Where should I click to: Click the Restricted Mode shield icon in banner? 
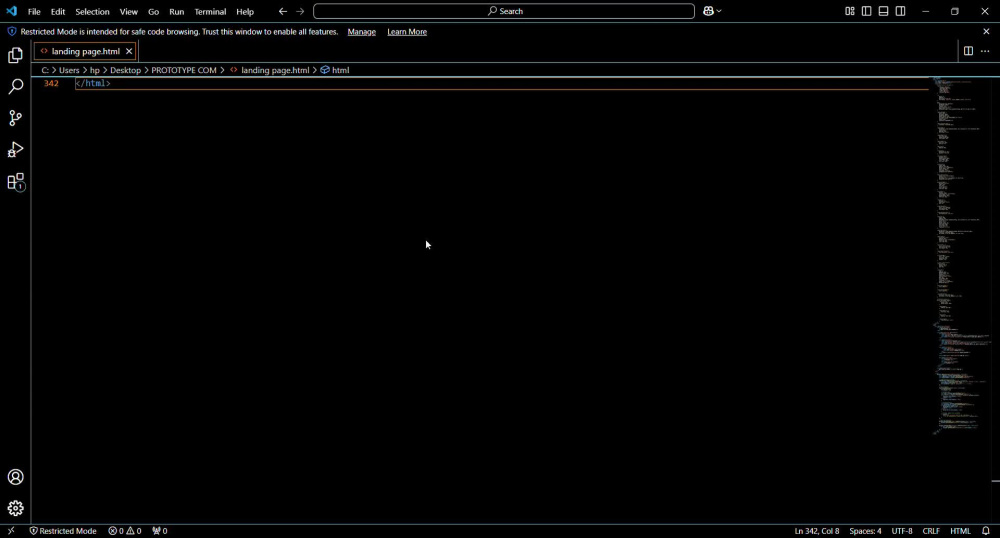coord(11,31)
